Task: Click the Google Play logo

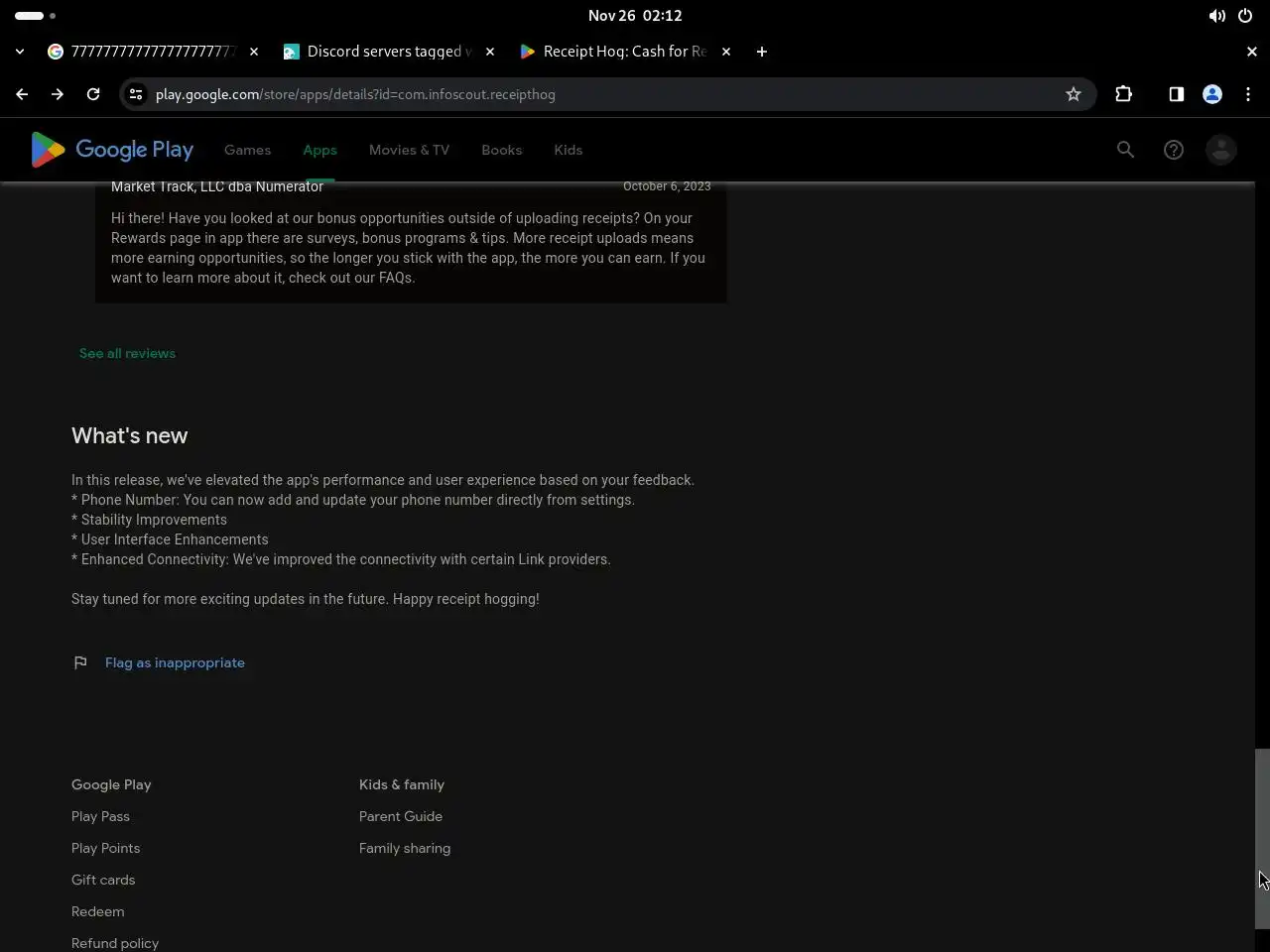Action: point(112,150)
